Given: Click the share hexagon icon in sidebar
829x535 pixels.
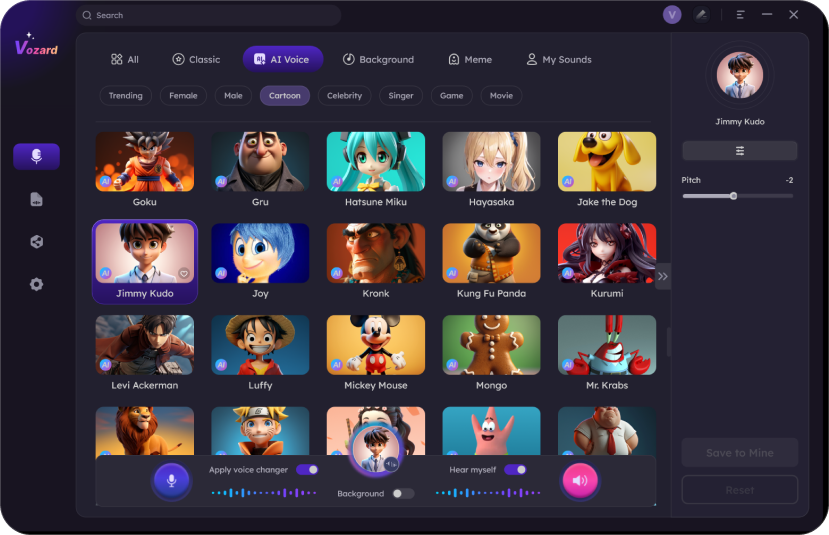Looking at the screenshot, I should tap(36, 242).
